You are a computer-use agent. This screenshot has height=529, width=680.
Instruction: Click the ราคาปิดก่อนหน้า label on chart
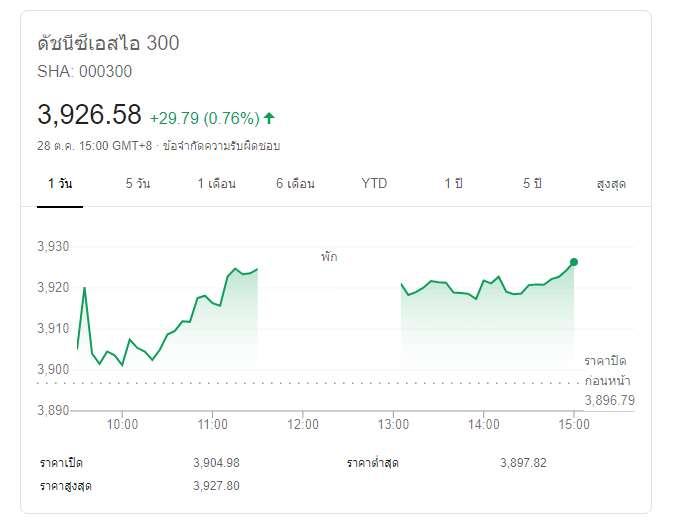tap(607, 370)
